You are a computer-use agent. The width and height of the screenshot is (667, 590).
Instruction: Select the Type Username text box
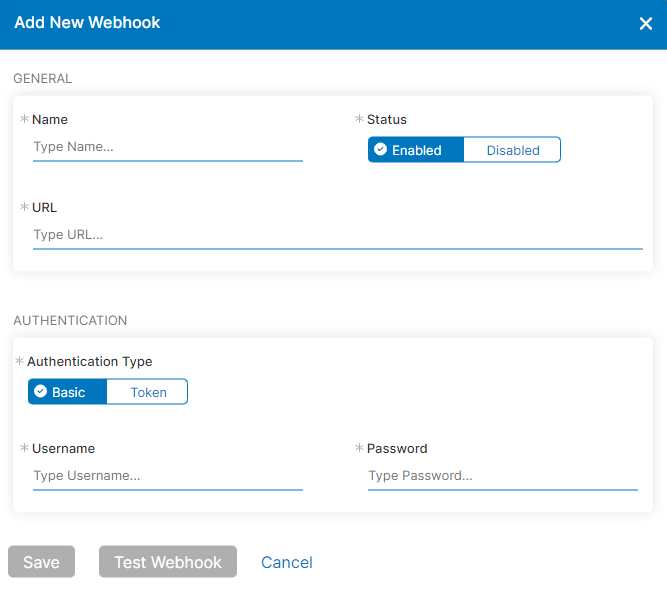tap(167, 476)
